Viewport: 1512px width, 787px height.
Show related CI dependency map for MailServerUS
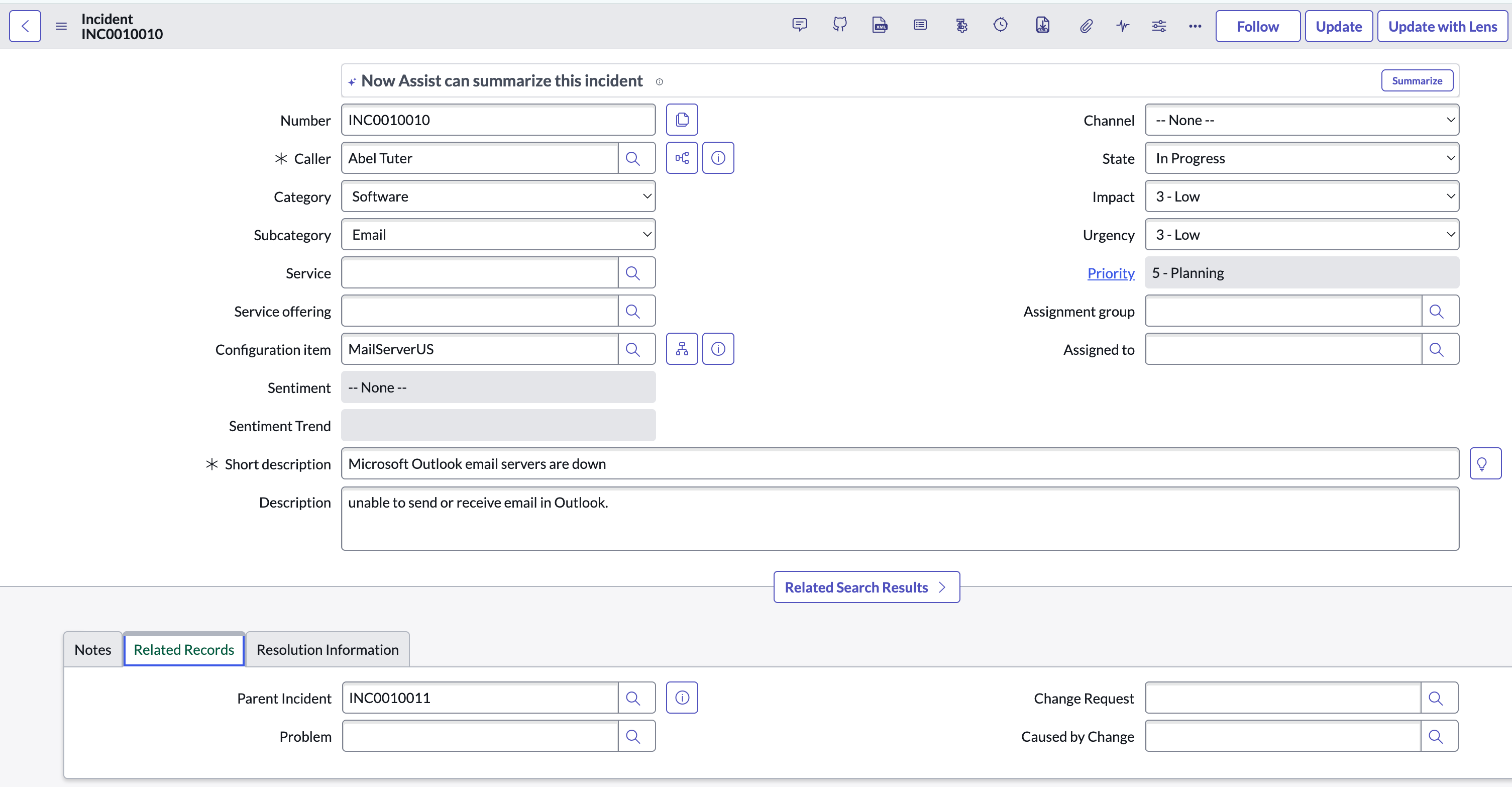tap(682, 349)
